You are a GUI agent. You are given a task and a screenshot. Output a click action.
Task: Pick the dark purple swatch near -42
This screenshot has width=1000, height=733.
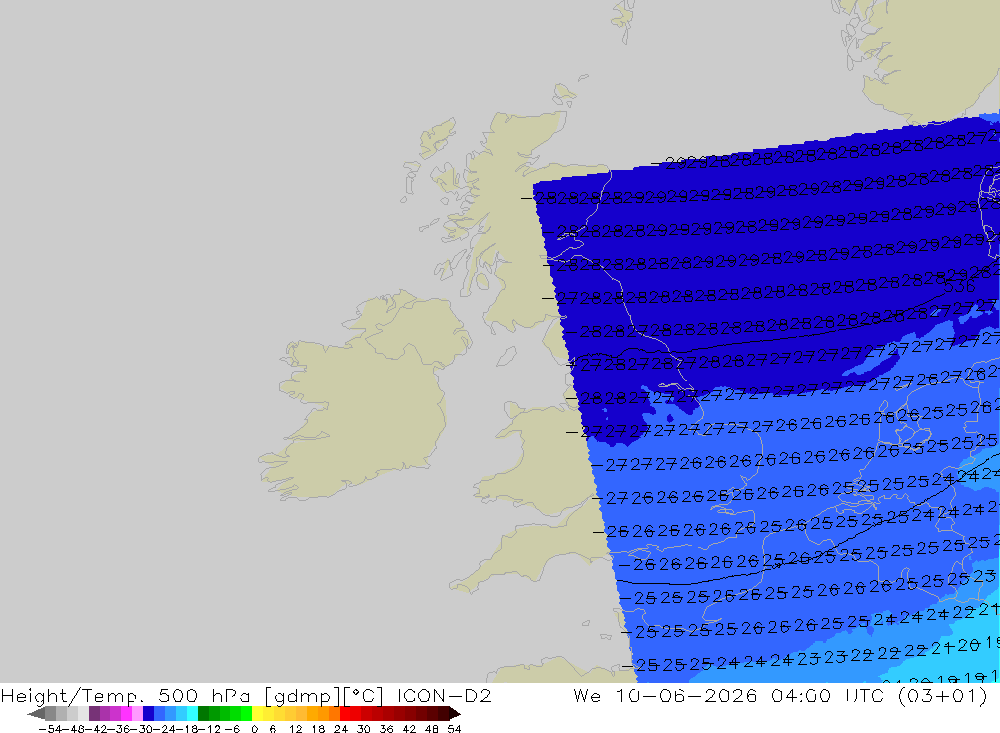(x=94, y=713)
